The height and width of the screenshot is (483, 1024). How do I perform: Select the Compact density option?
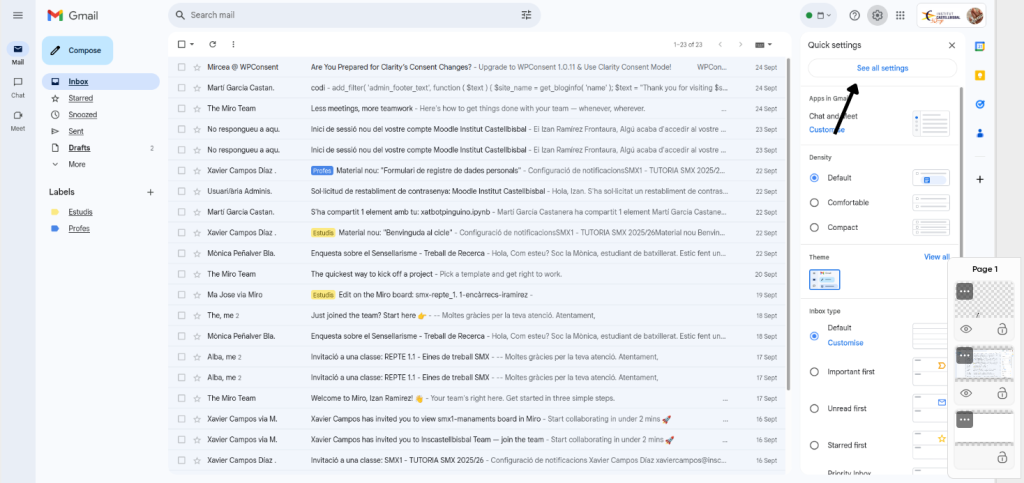click(814, 227)
